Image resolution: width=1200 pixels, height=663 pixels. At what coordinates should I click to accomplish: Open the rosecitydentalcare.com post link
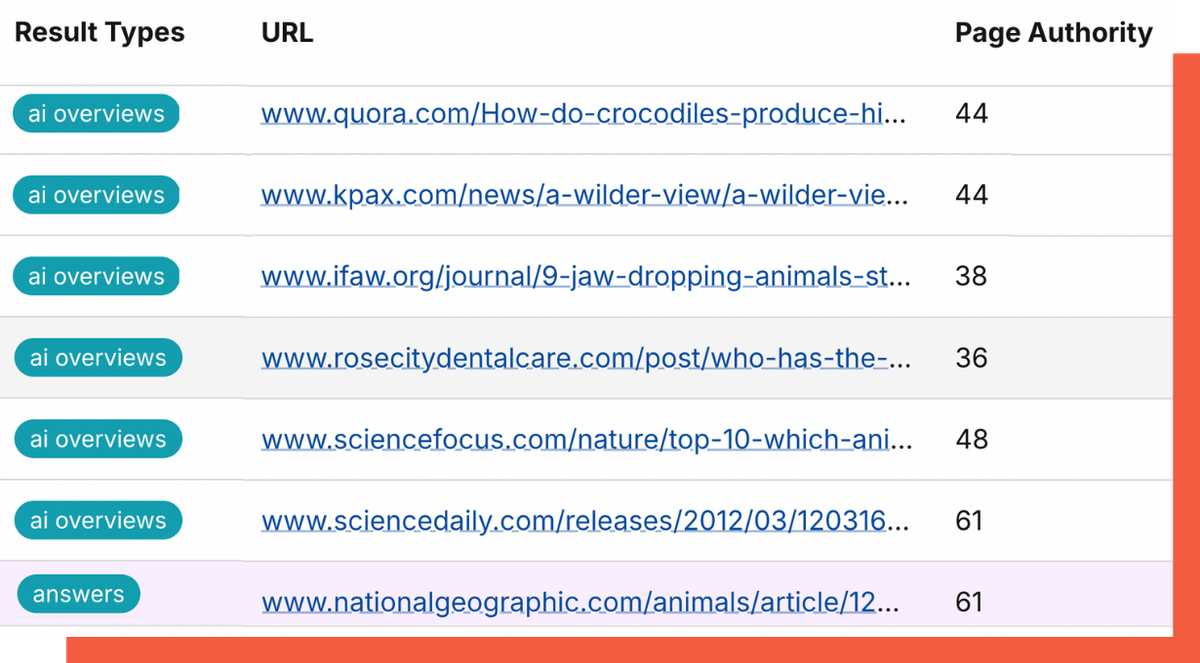click(583, 358)
